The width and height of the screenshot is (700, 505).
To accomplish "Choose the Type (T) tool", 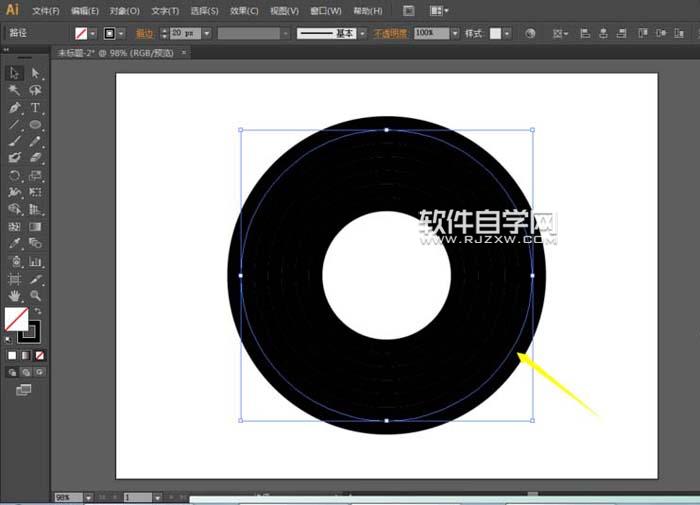I will point(35,107).
